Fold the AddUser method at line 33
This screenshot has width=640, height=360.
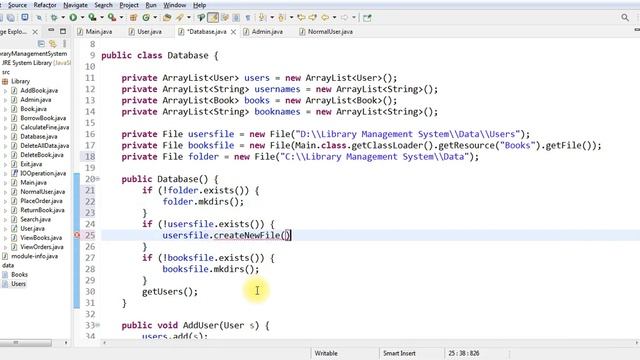(98, 325)
